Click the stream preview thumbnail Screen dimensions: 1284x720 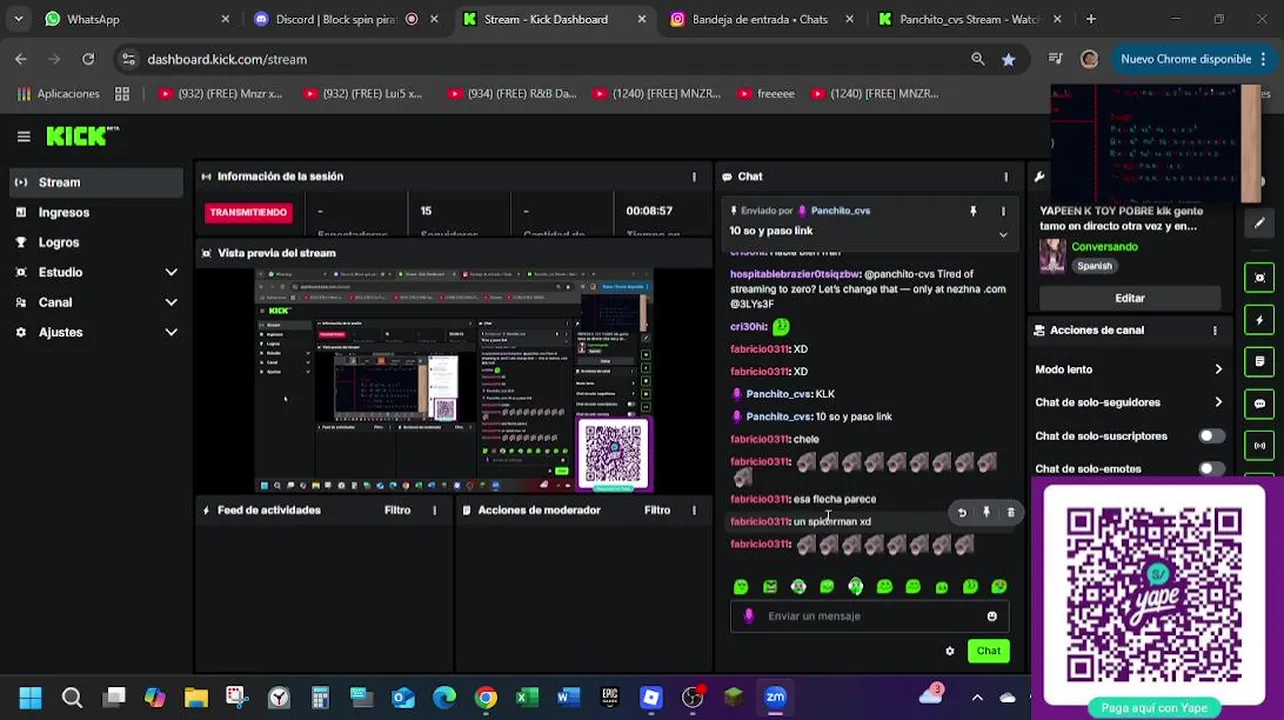pyautogui.click(x=453, y=380)
